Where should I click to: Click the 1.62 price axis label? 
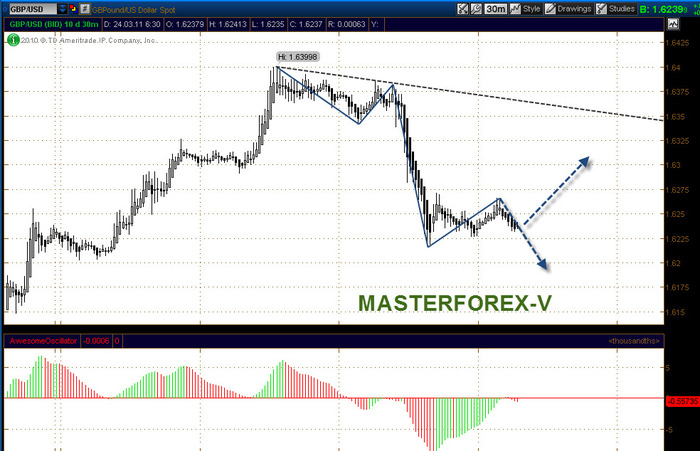coord(673,263)
